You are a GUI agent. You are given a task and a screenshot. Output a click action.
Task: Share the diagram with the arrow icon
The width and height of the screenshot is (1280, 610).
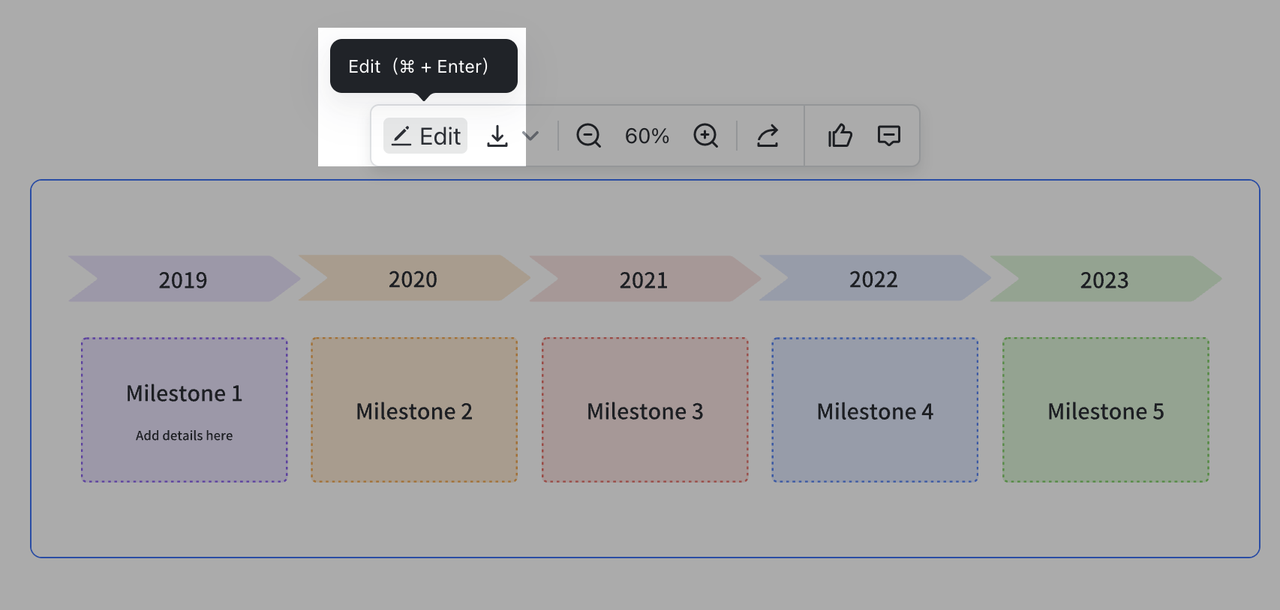767,136
